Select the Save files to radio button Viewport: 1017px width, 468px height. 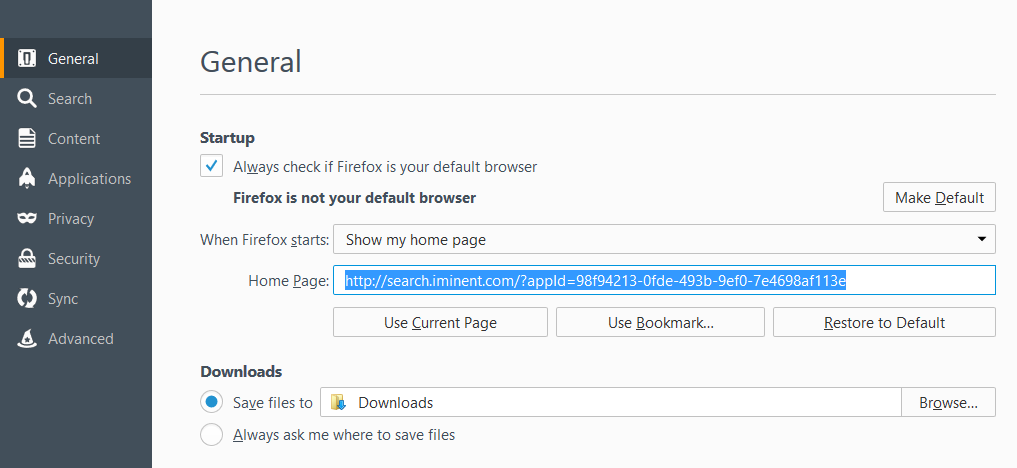click(x=211, y=402)
